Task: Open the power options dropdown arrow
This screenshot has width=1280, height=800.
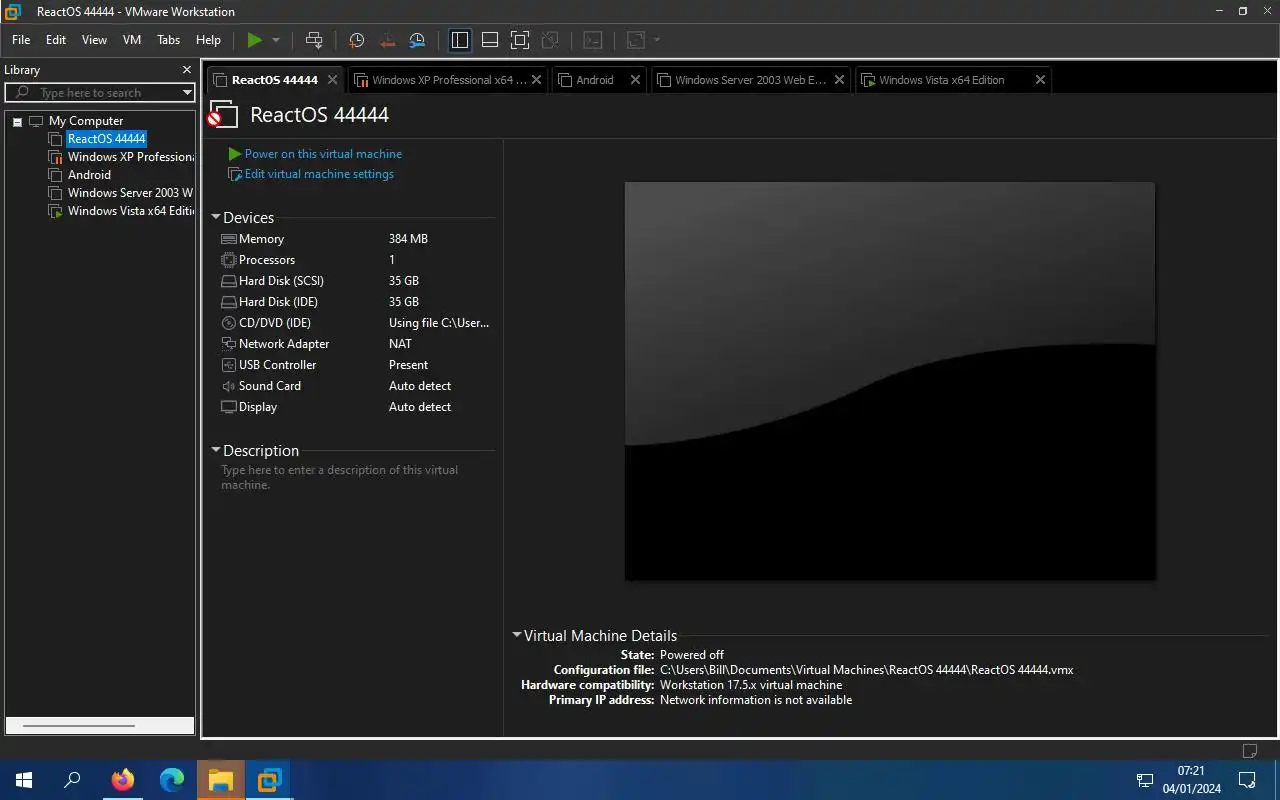Action: 276,40
